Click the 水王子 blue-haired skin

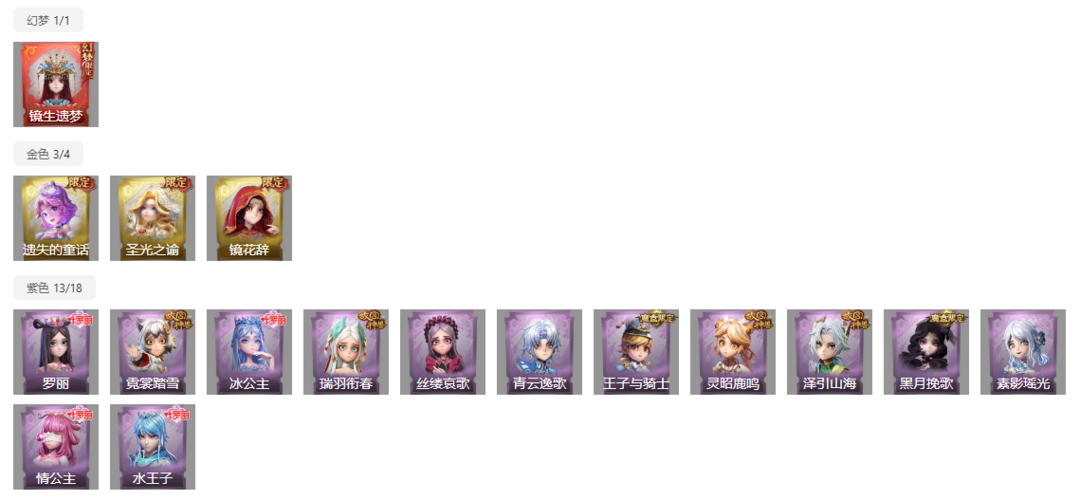152,447
